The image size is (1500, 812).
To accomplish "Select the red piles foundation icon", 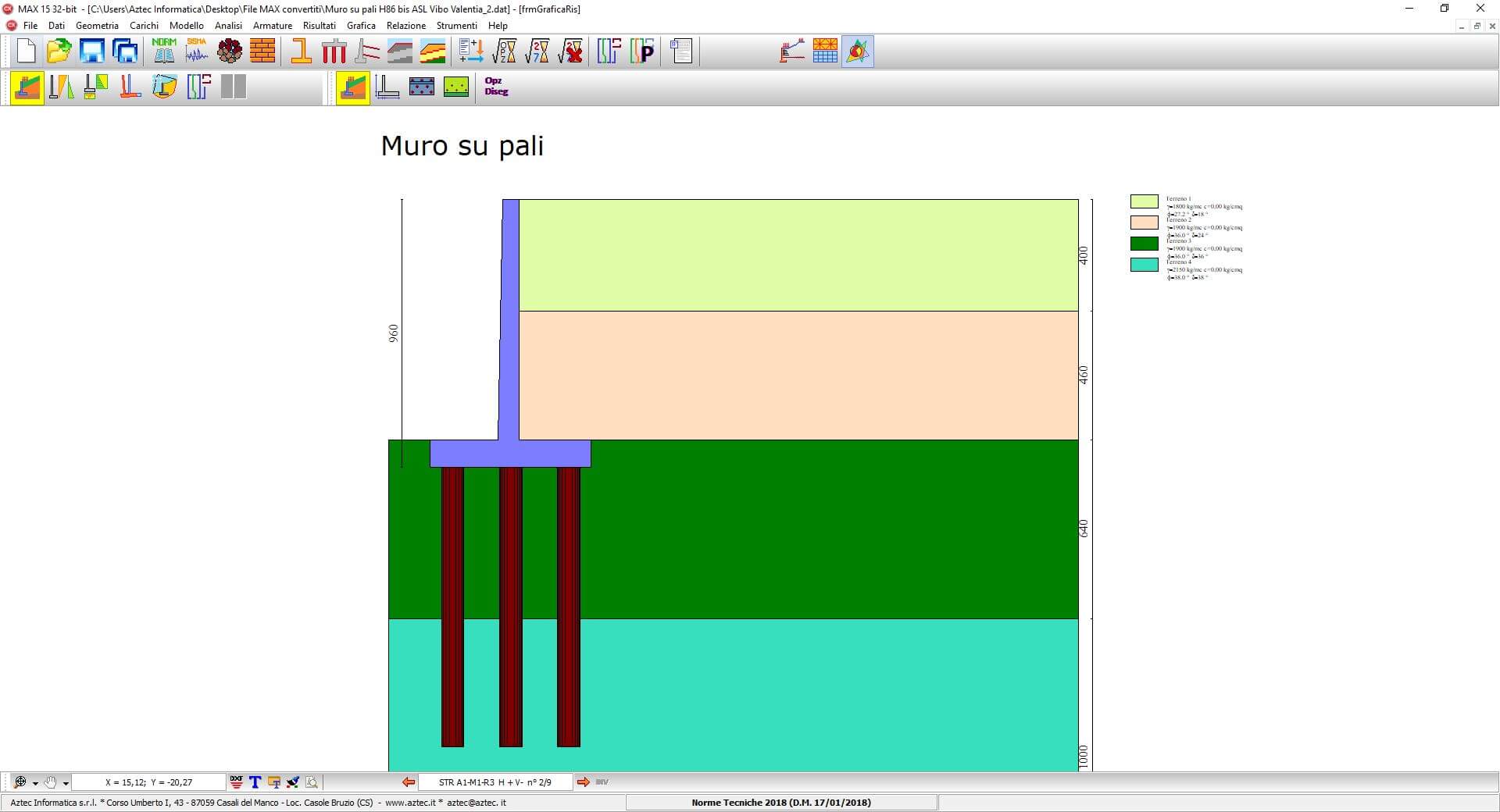I will (334, 52).
